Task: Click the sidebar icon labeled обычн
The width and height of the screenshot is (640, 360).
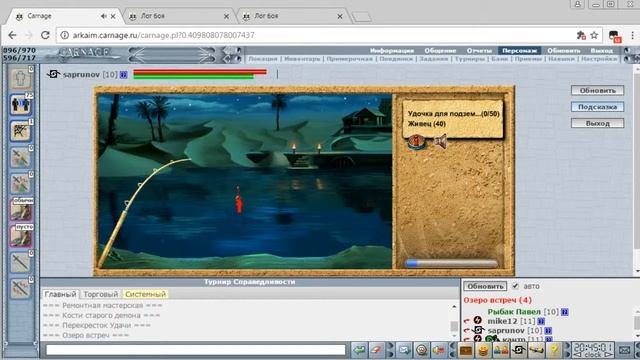Action: tap(21, 210)
